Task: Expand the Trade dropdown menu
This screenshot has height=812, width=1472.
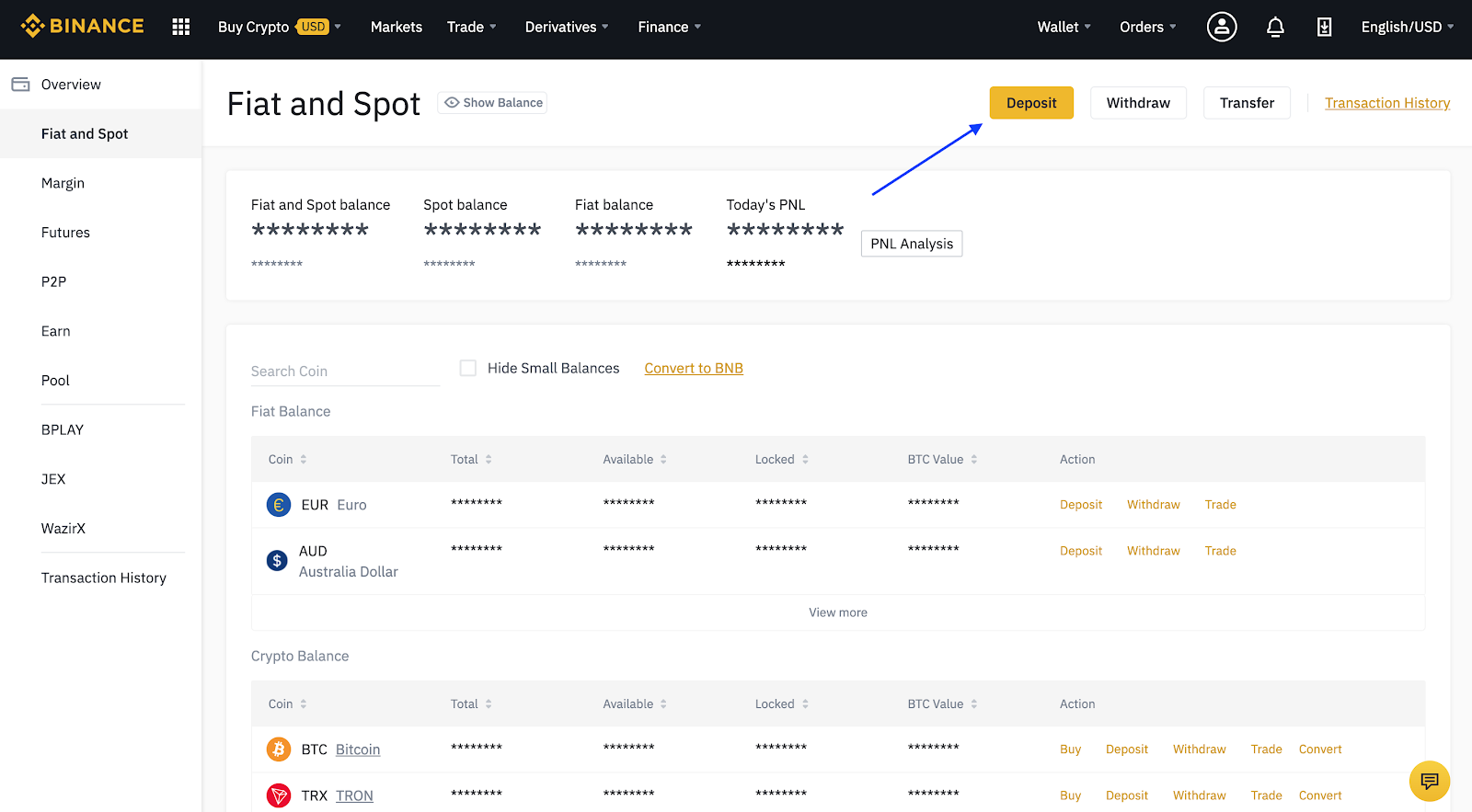Action: click(472, 27)
